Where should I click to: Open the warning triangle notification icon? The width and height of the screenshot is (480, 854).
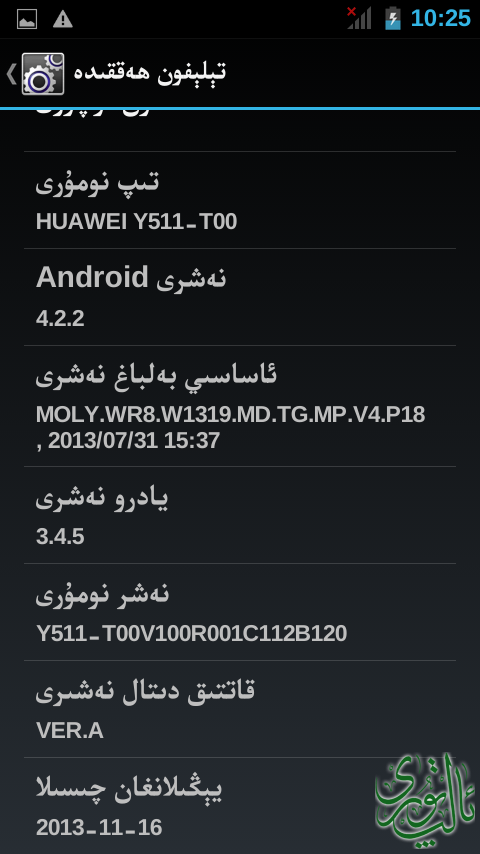pos(63,20)
